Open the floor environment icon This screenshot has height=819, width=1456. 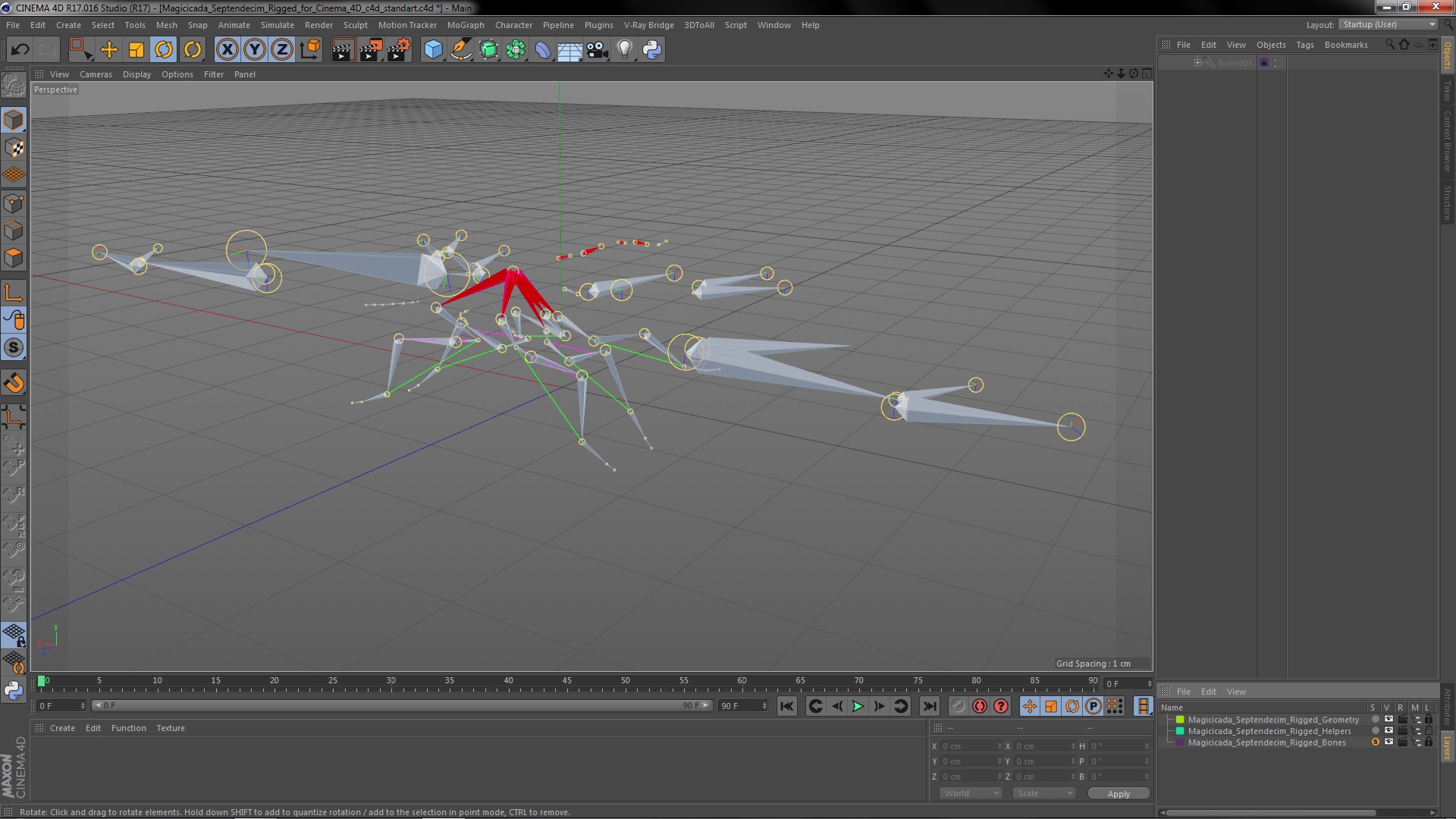[x=570, y=50]
